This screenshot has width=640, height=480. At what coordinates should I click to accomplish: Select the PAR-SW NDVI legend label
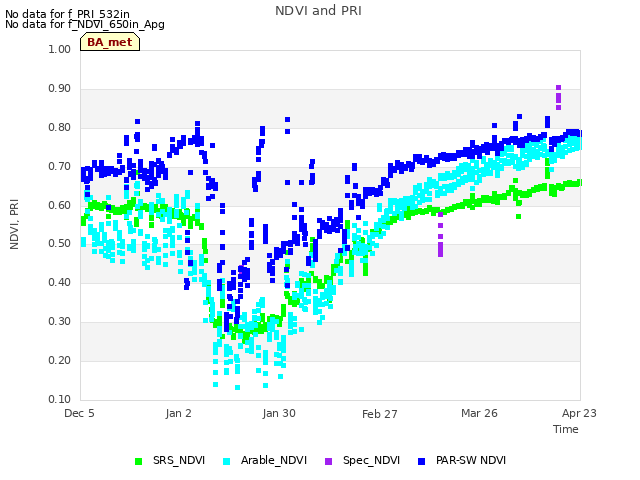(x=471, y=460)
